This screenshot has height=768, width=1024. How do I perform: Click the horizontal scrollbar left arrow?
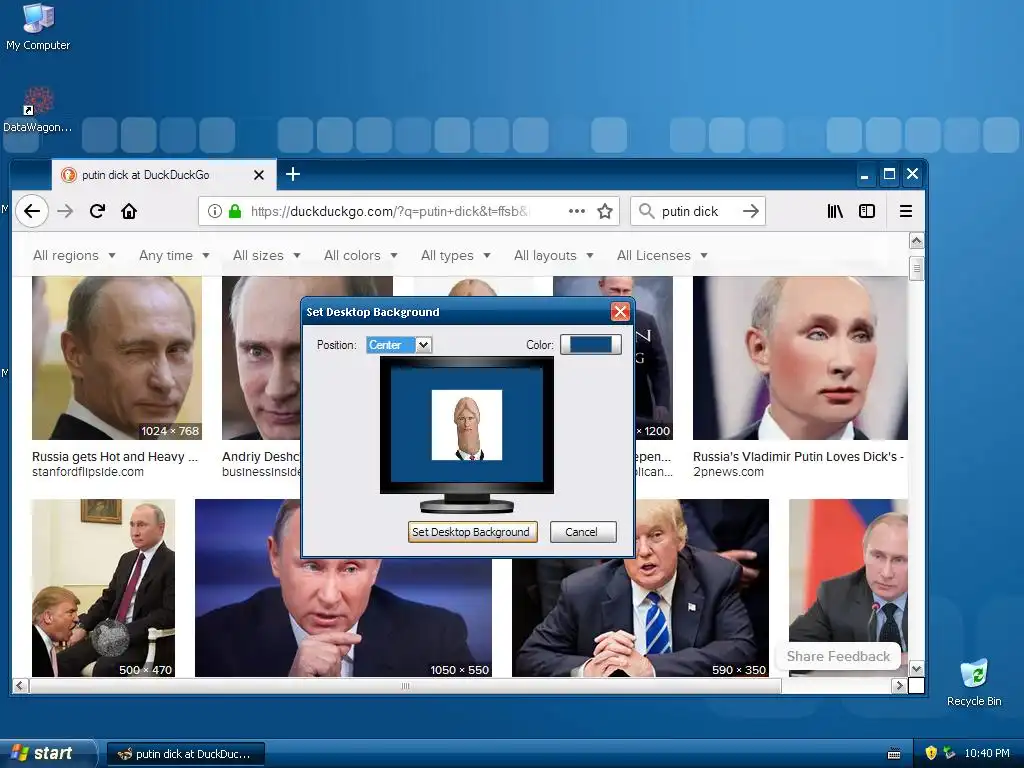pyautogui.click(x=20, y=685)
